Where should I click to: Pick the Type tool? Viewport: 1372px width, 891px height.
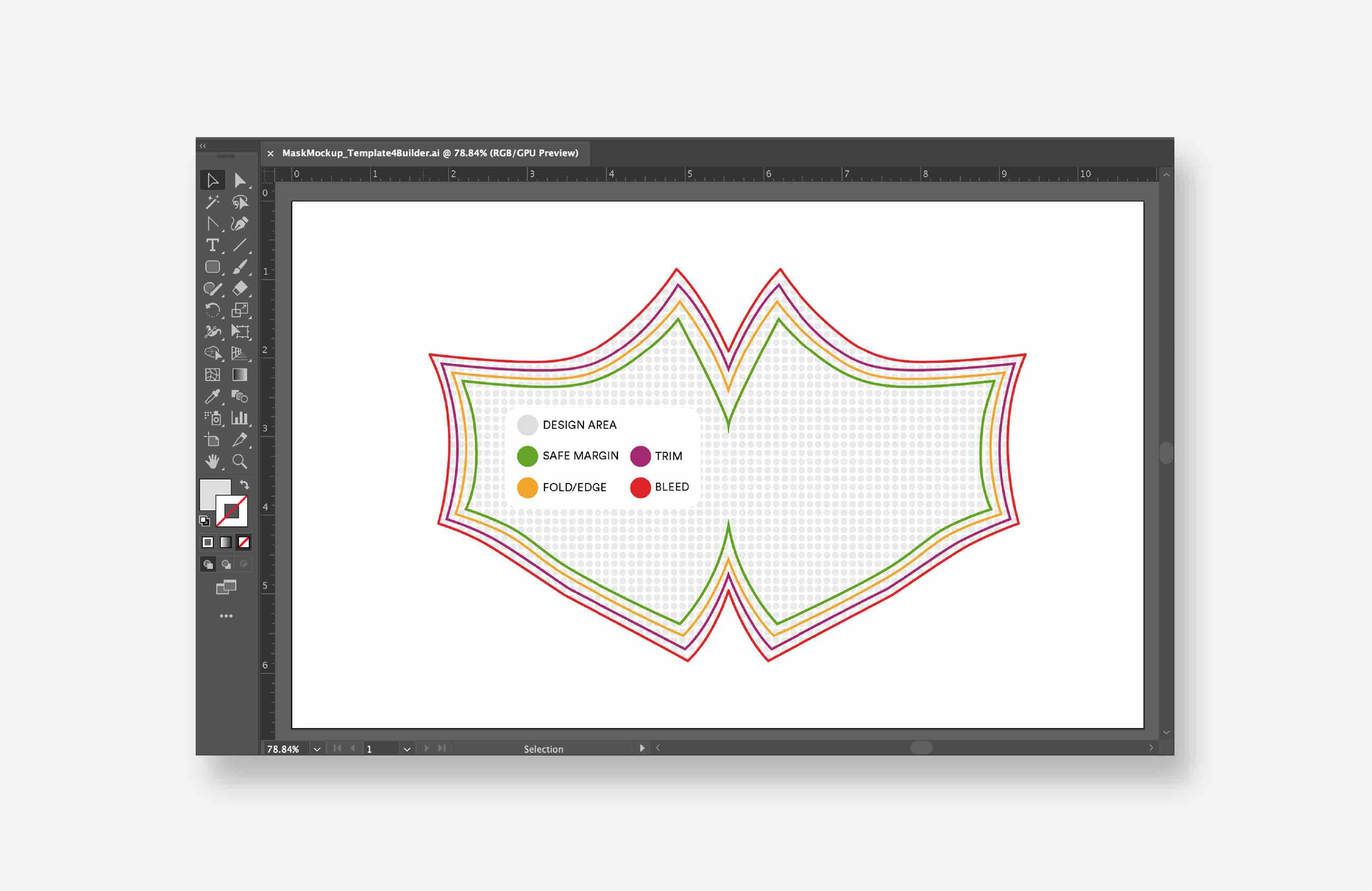point(212,245)
